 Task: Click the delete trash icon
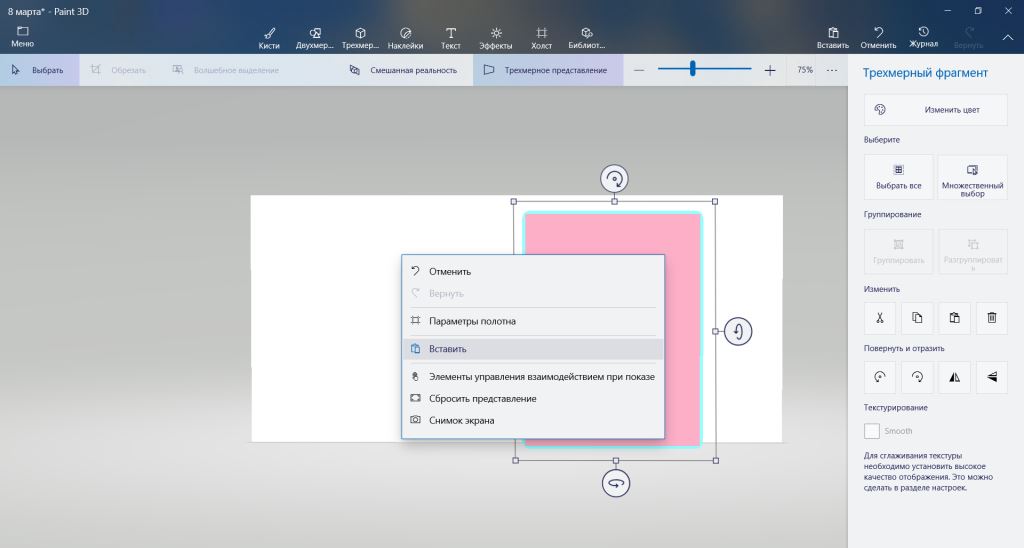pyautogui.click(x=991, y=318)
